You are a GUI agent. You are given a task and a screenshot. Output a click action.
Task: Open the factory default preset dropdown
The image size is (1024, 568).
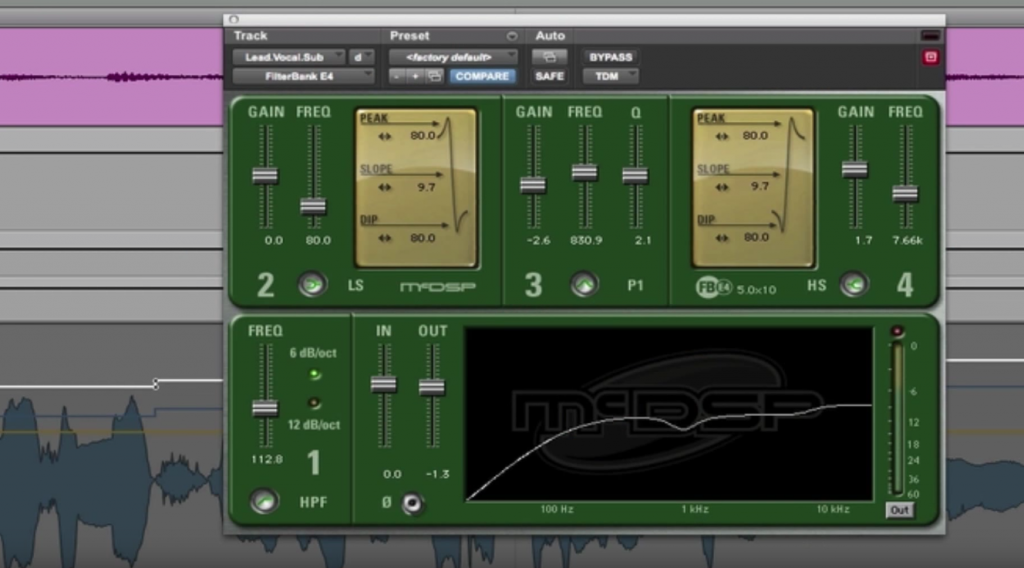click(x=453, y=57)
